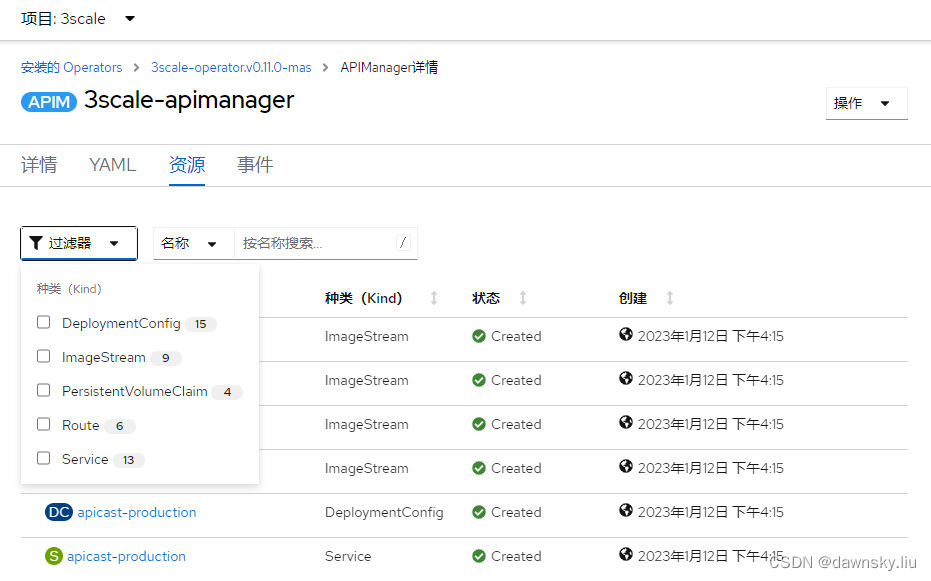931x581 pixels.
Task: Click the DeploymentConfig count badge 15
Action: pyautogui.click(x=201, y=324)
